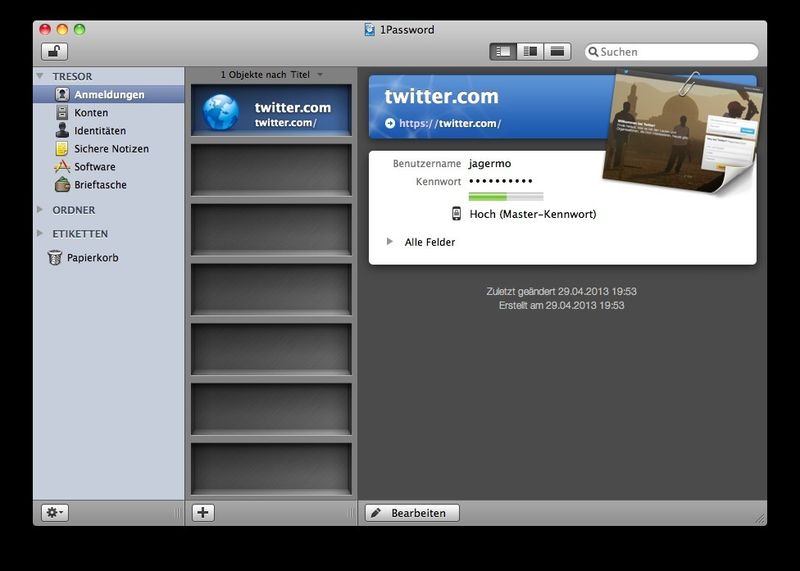Viewport: 800px width, 571px height.
Task: Click the username value jagermo
Action: 490,163
